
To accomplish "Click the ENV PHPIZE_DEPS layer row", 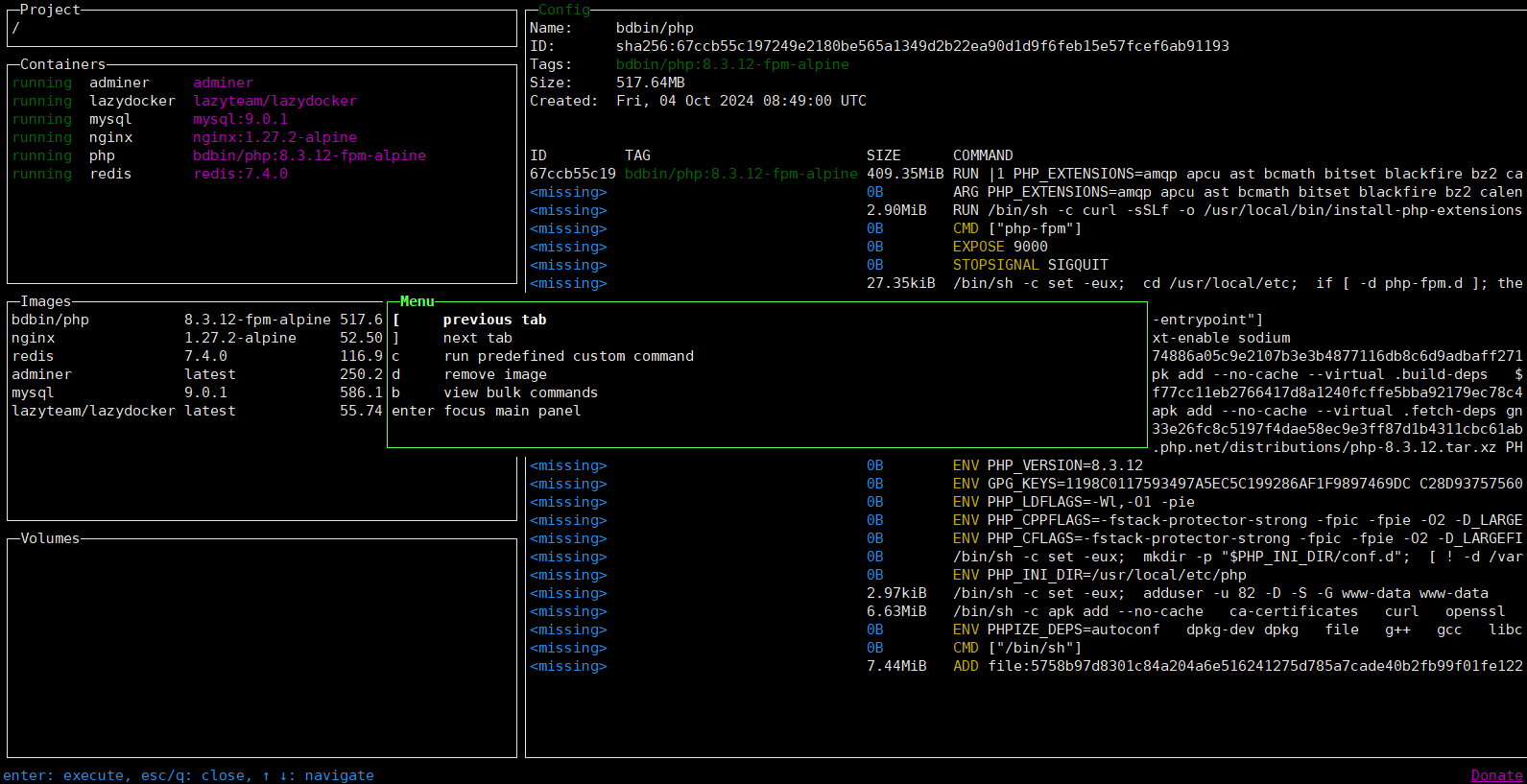I will tap(1026, 630).
